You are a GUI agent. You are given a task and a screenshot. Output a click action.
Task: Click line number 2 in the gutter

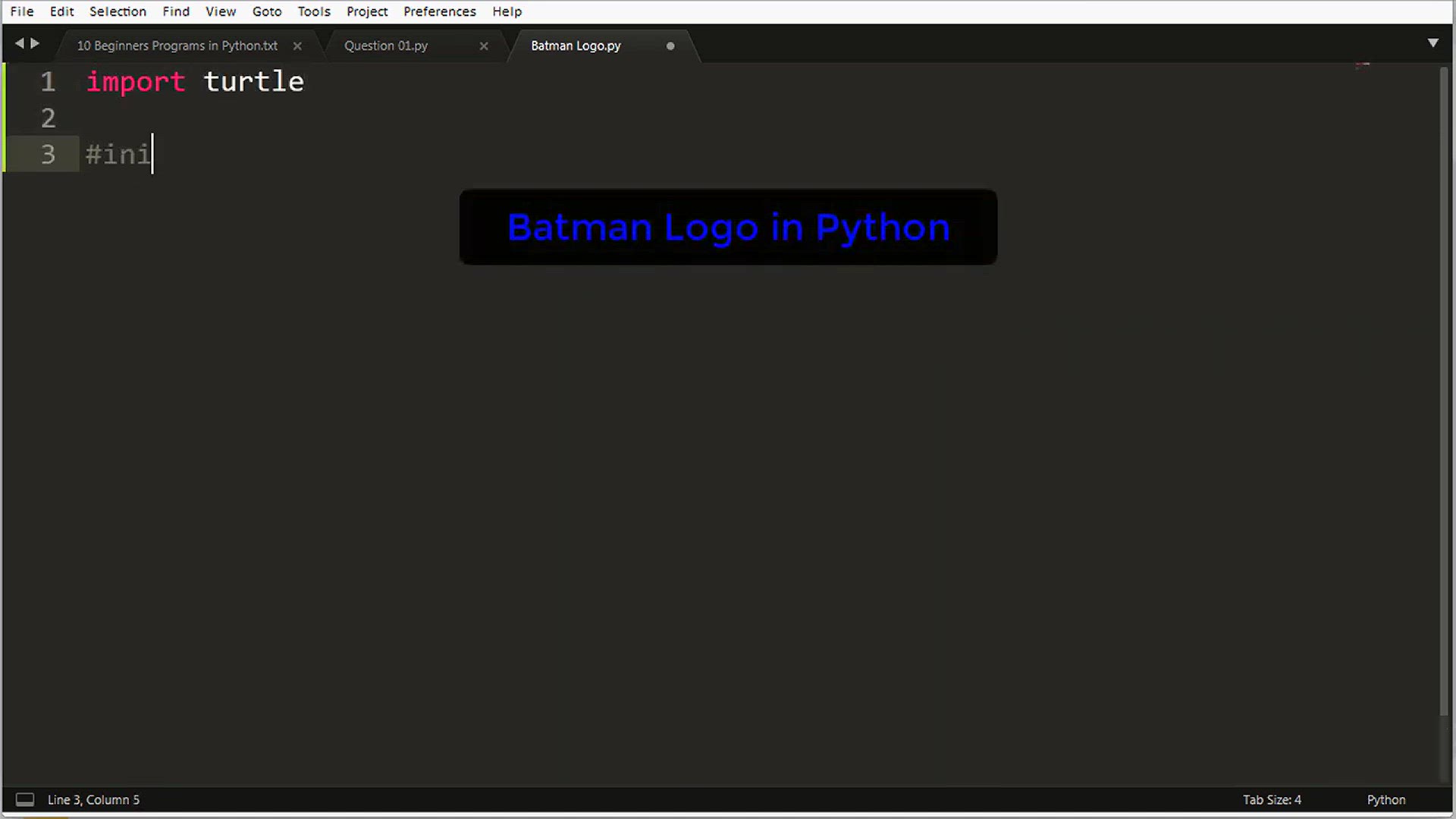coord(48,118)
